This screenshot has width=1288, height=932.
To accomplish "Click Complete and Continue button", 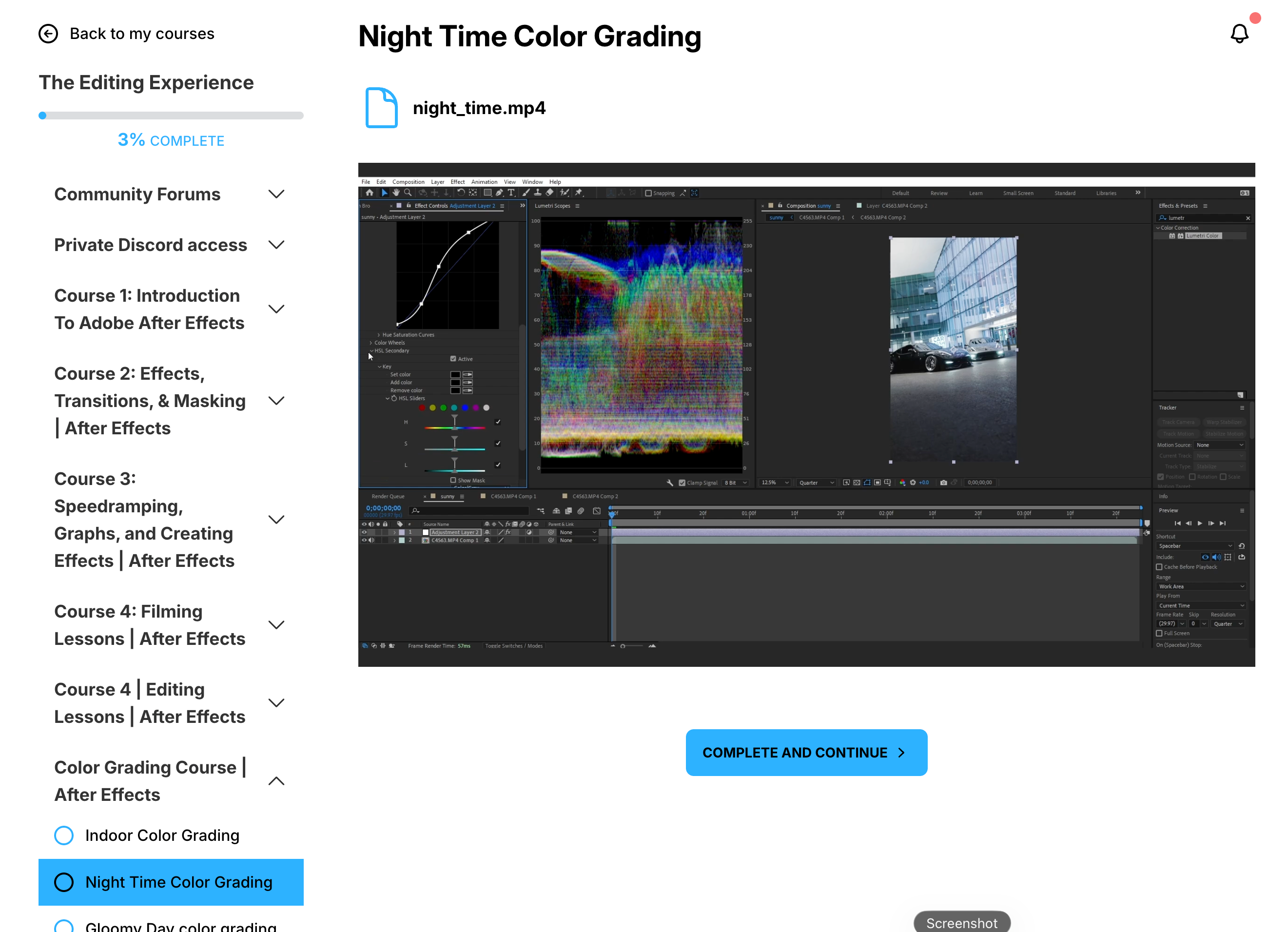I will 806,753.
